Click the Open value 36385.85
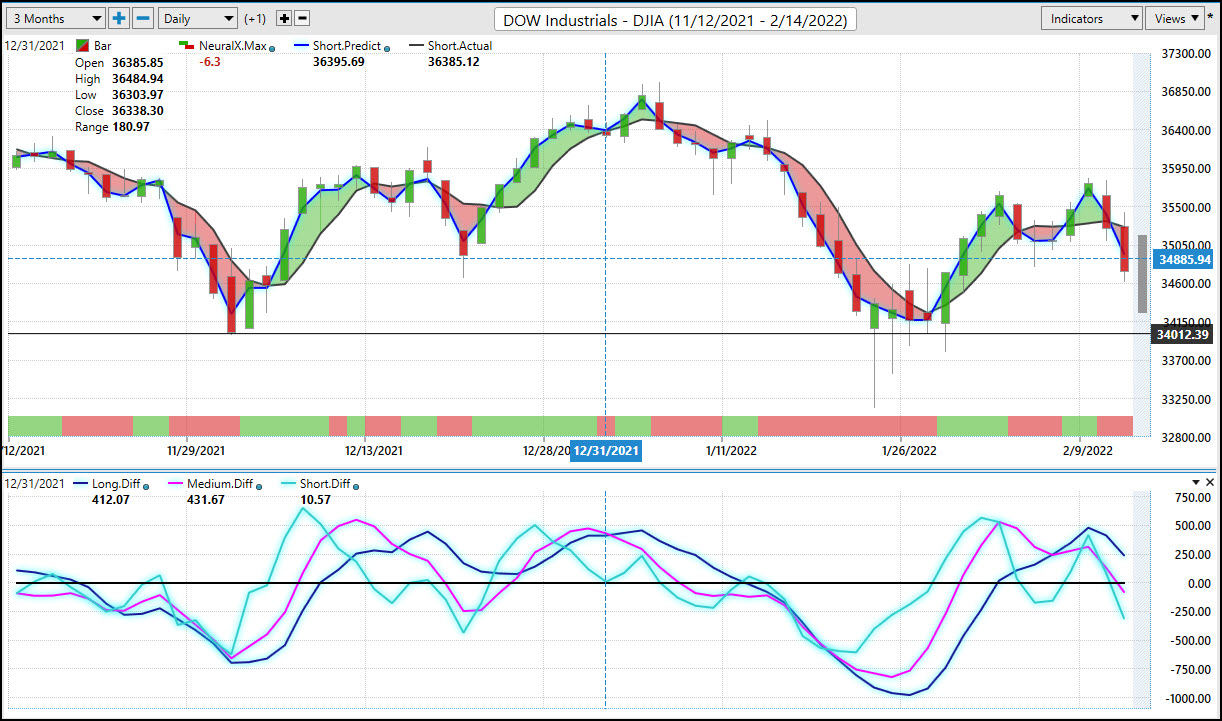The height and width of the screenshot is (721, 1222). [138, 62]
